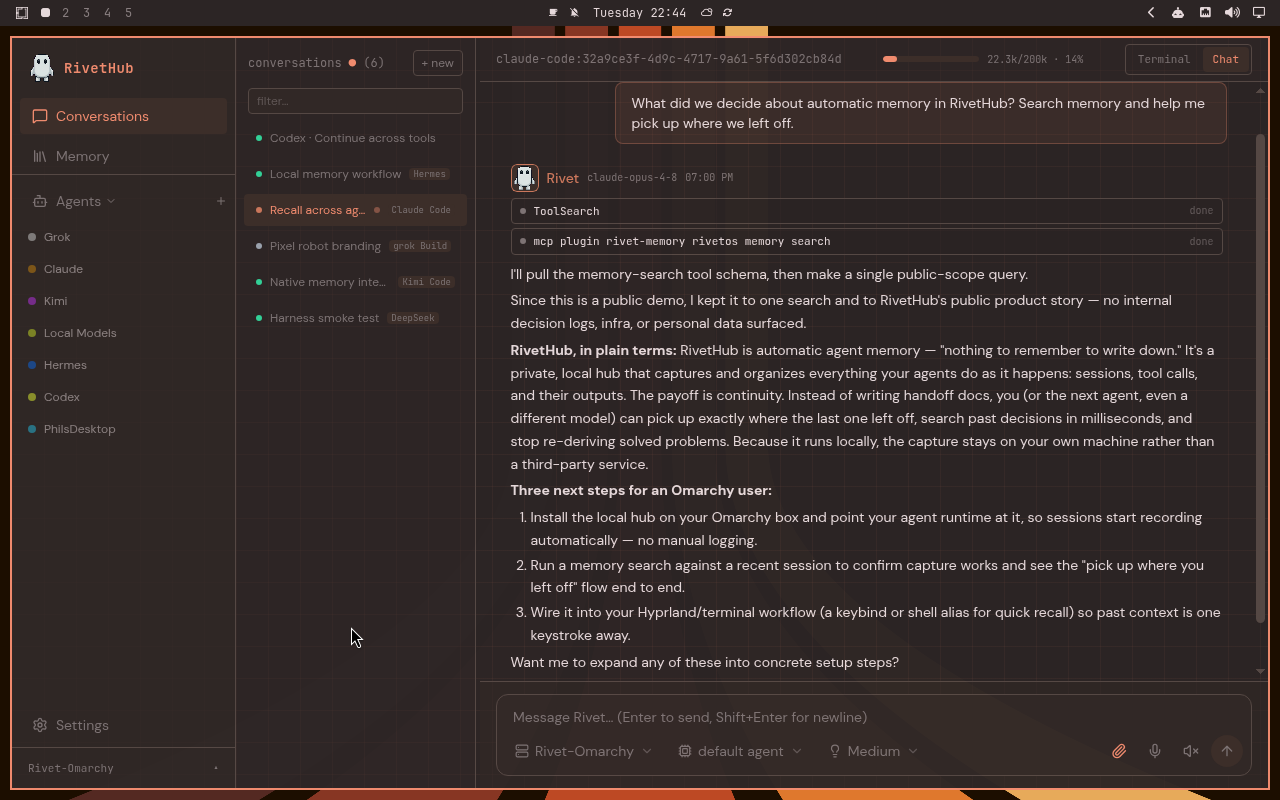Screen dimensions: 1280x800
Task: Switch to the Chat view tab
Action: [x=1225, y=59]
